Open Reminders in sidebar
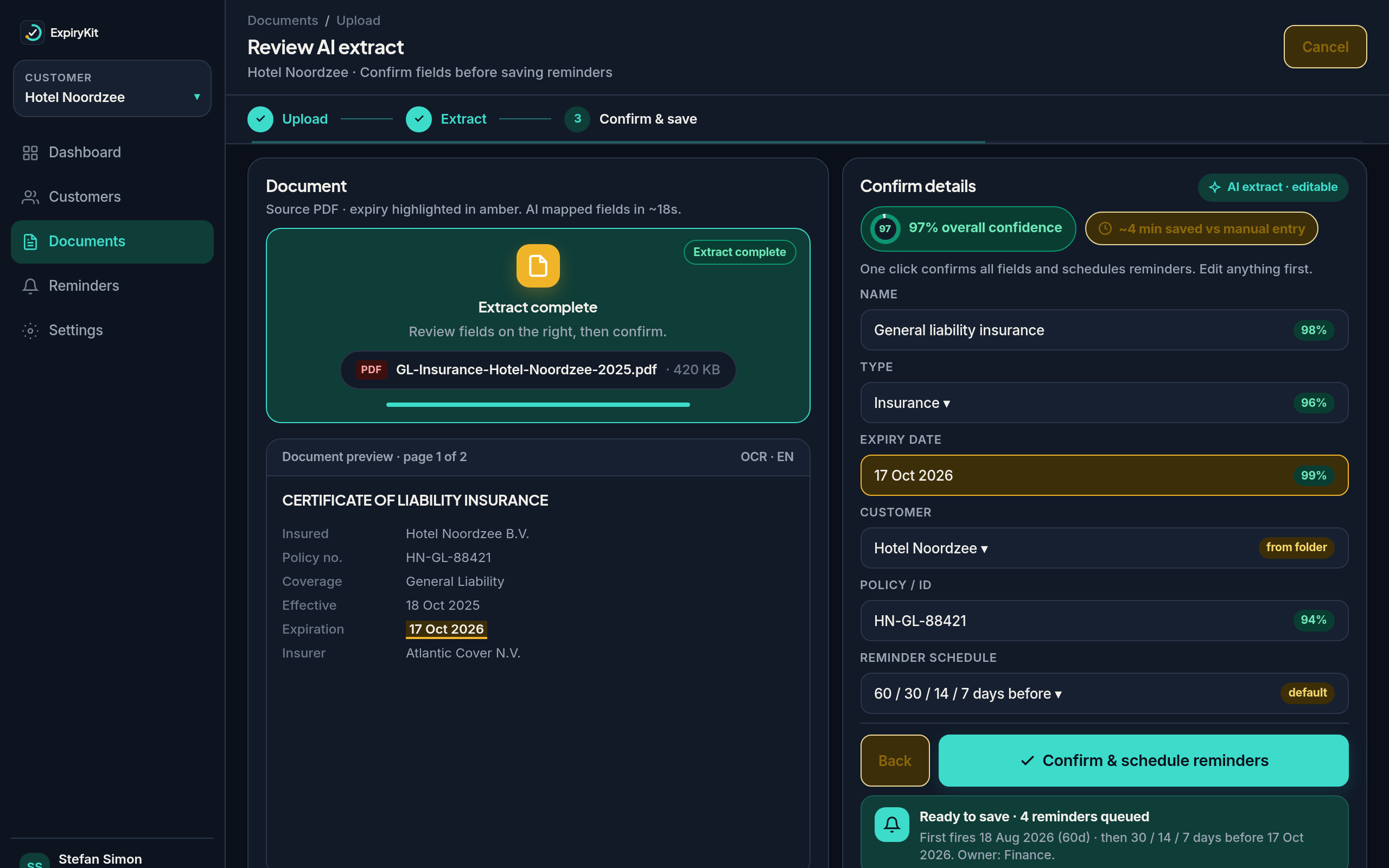This screenshot has height=868, width=1389. click(x=112, y=286)
